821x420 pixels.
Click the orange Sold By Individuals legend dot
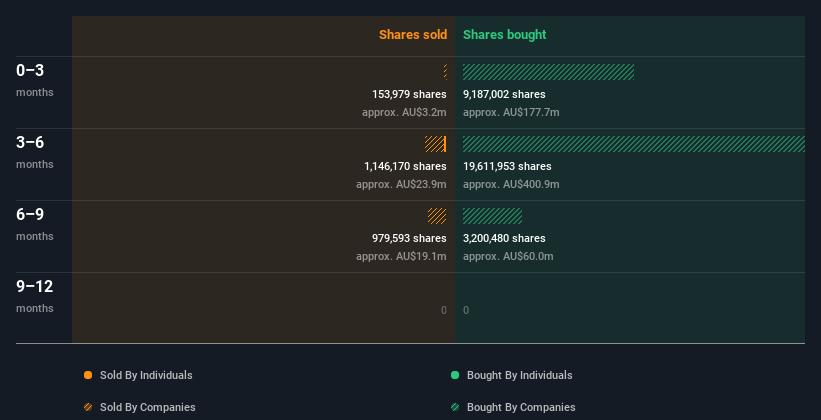click(88, 375)
